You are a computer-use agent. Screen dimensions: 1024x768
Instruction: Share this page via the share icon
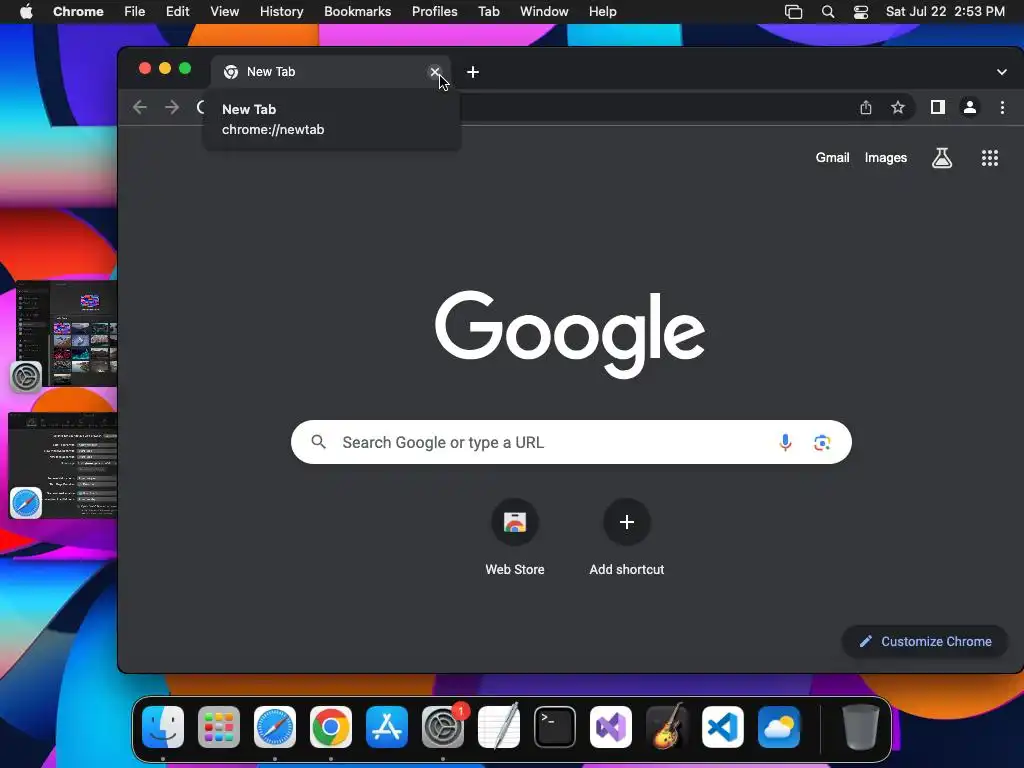click(866, 107)
